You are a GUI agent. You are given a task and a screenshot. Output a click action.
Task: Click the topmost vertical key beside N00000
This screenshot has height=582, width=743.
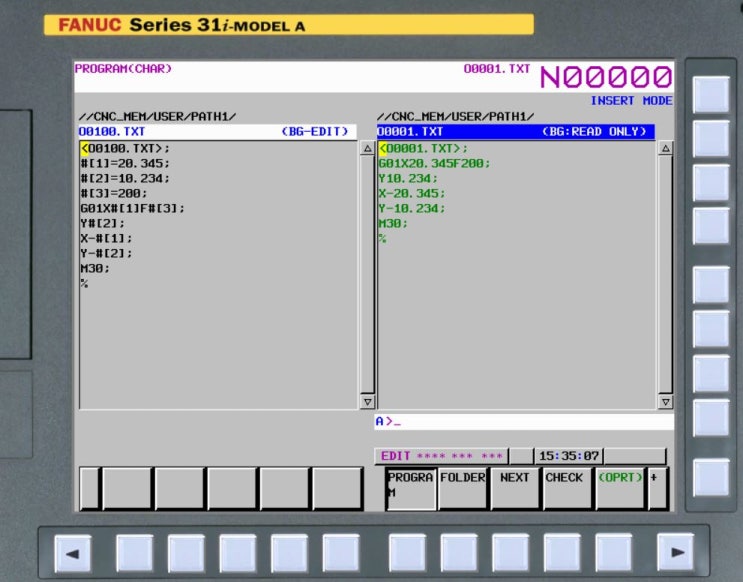711,94
